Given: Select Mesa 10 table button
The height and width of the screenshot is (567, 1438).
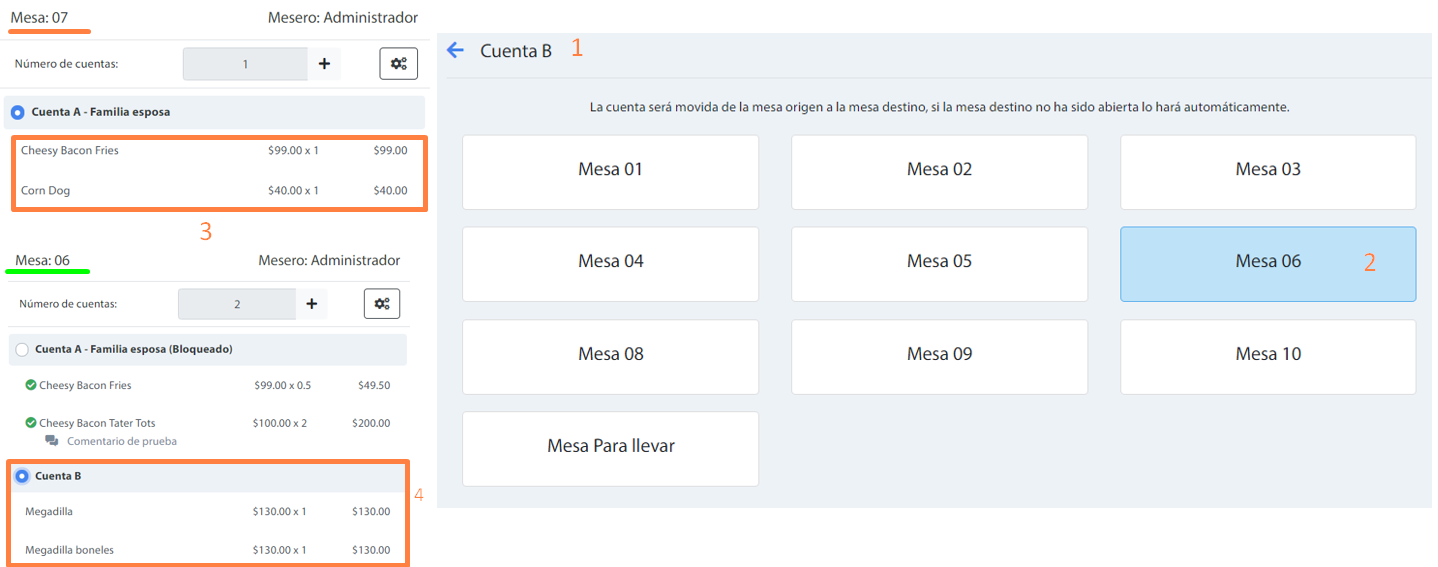Looking at the screenshot, I should click(1267, 356).
